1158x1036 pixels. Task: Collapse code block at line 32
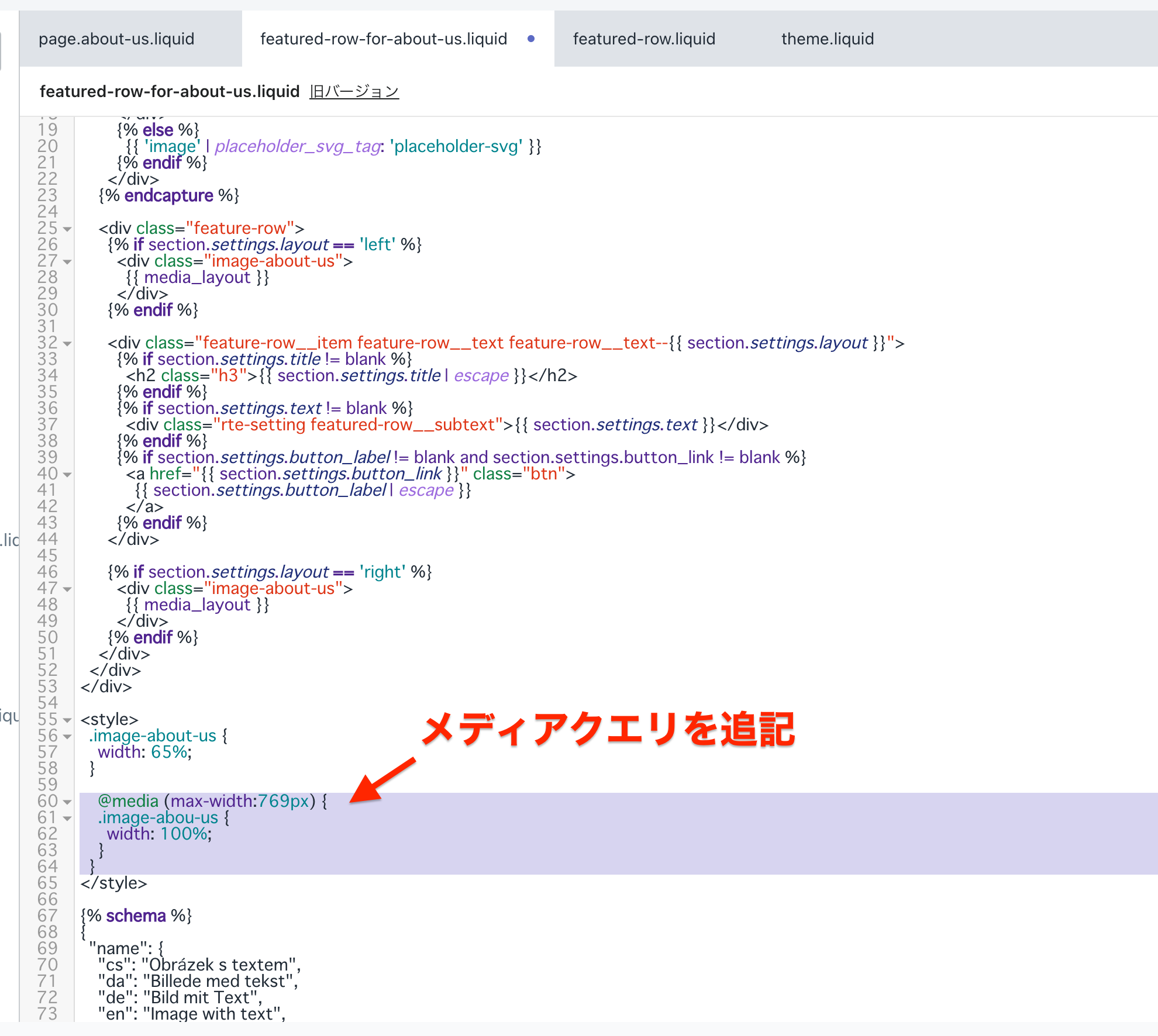67,344
